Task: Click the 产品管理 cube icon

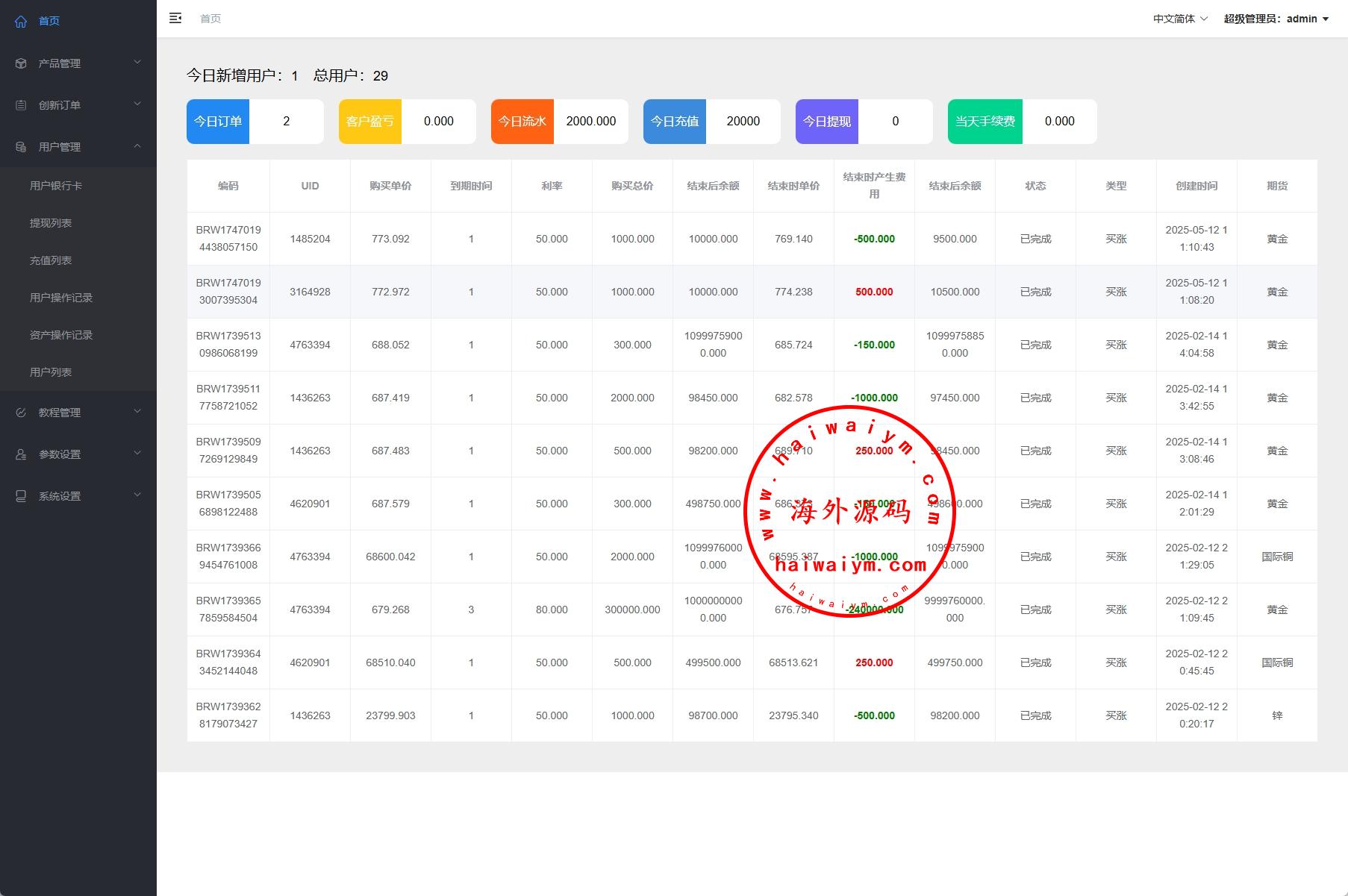Action: (21, 63)
